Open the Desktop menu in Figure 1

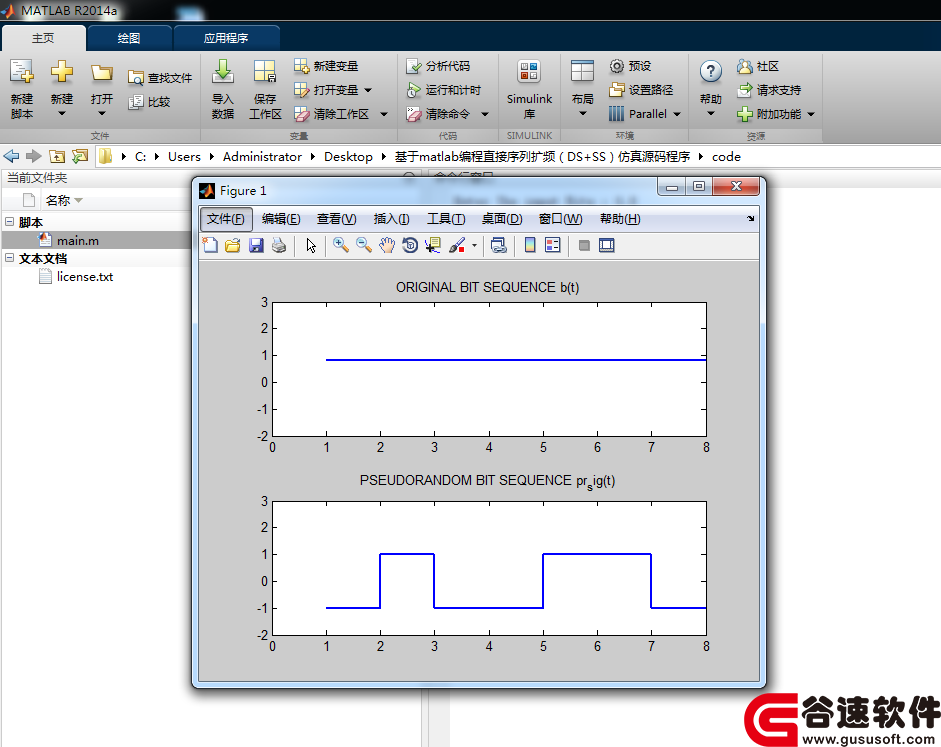tap(502, 219)
